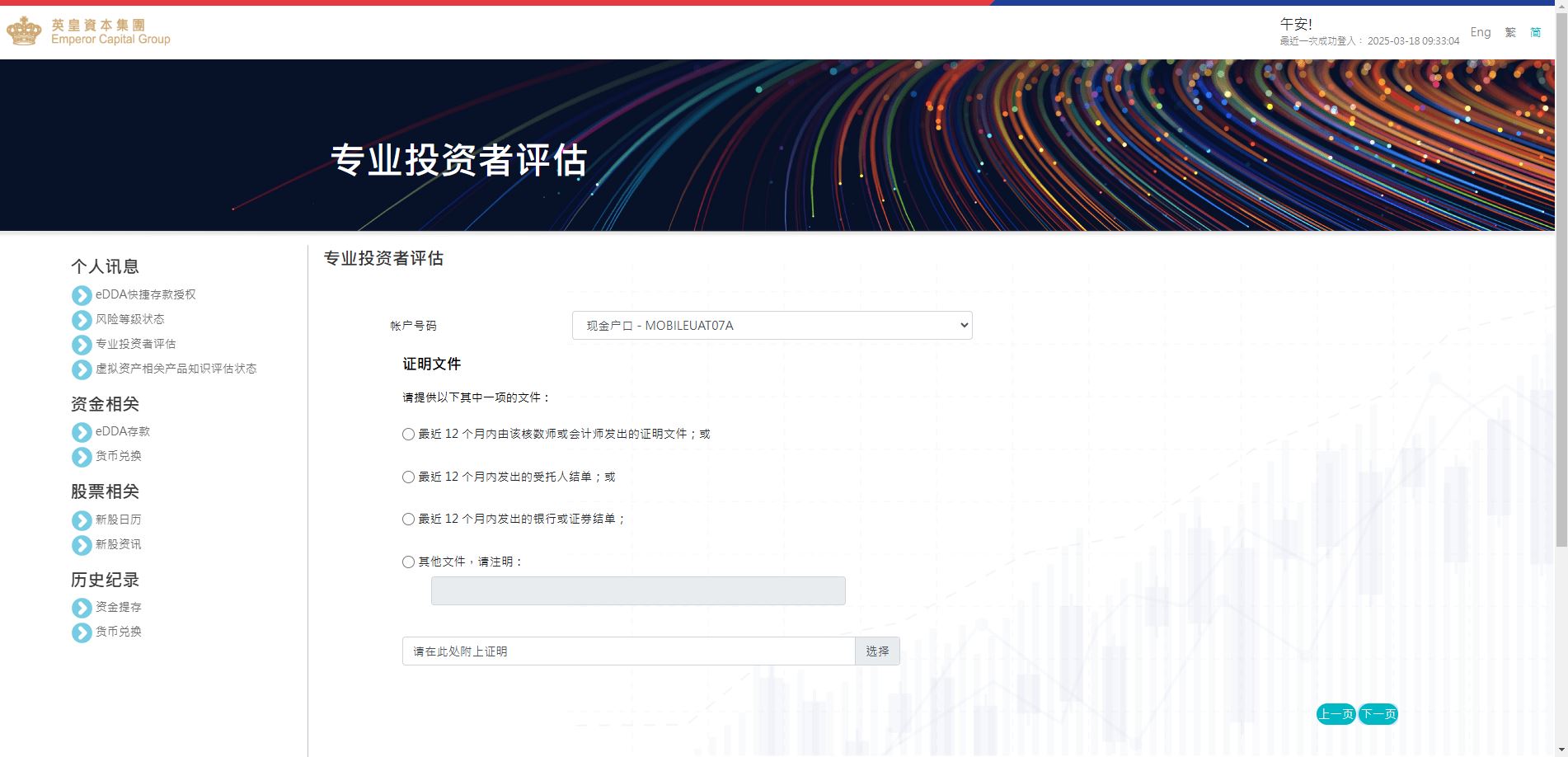The height and width of the screenshot is (757, 1568).
Task: Select radio for 受托人结单 option
Action: [x=408, y=477]
